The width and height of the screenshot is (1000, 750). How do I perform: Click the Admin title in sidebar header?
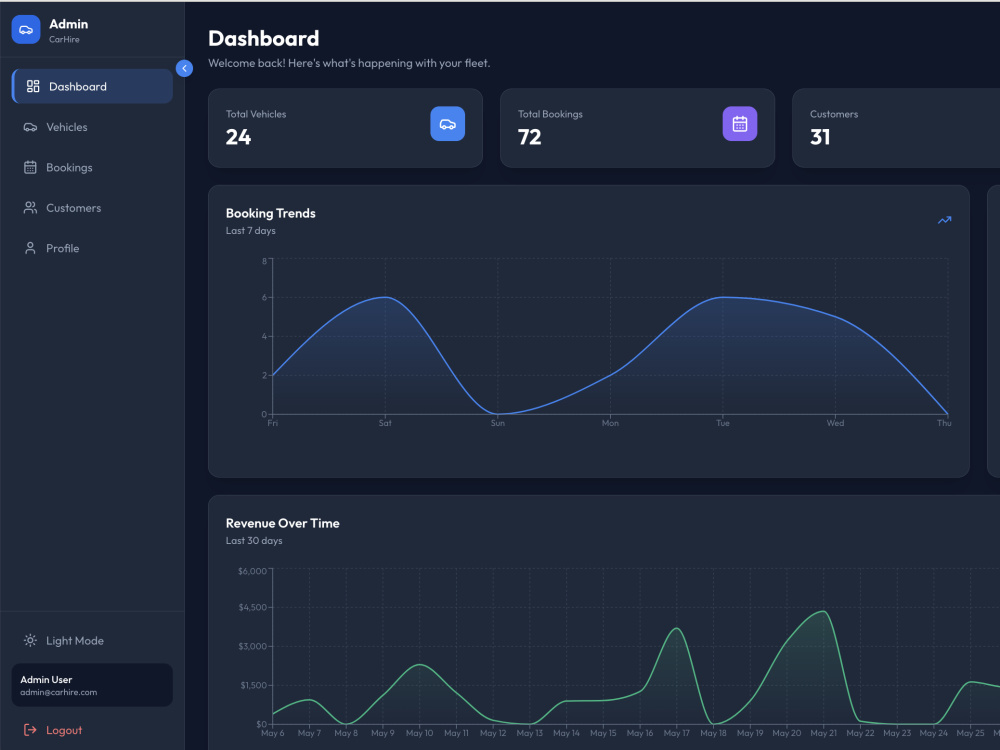tap(69, 24)
